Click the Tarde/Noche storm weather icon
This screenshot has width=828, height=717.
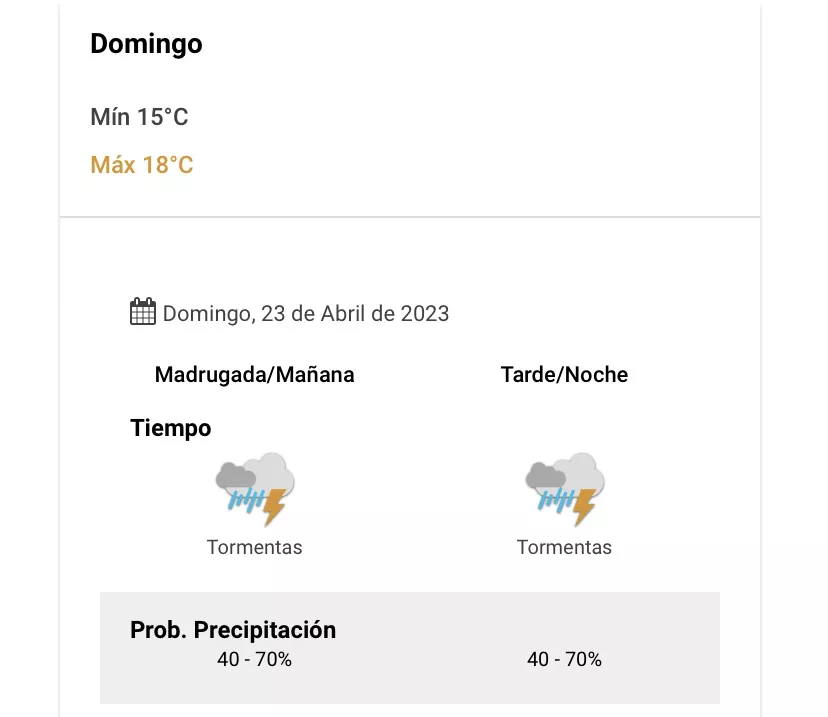click(x=565, y=489)
